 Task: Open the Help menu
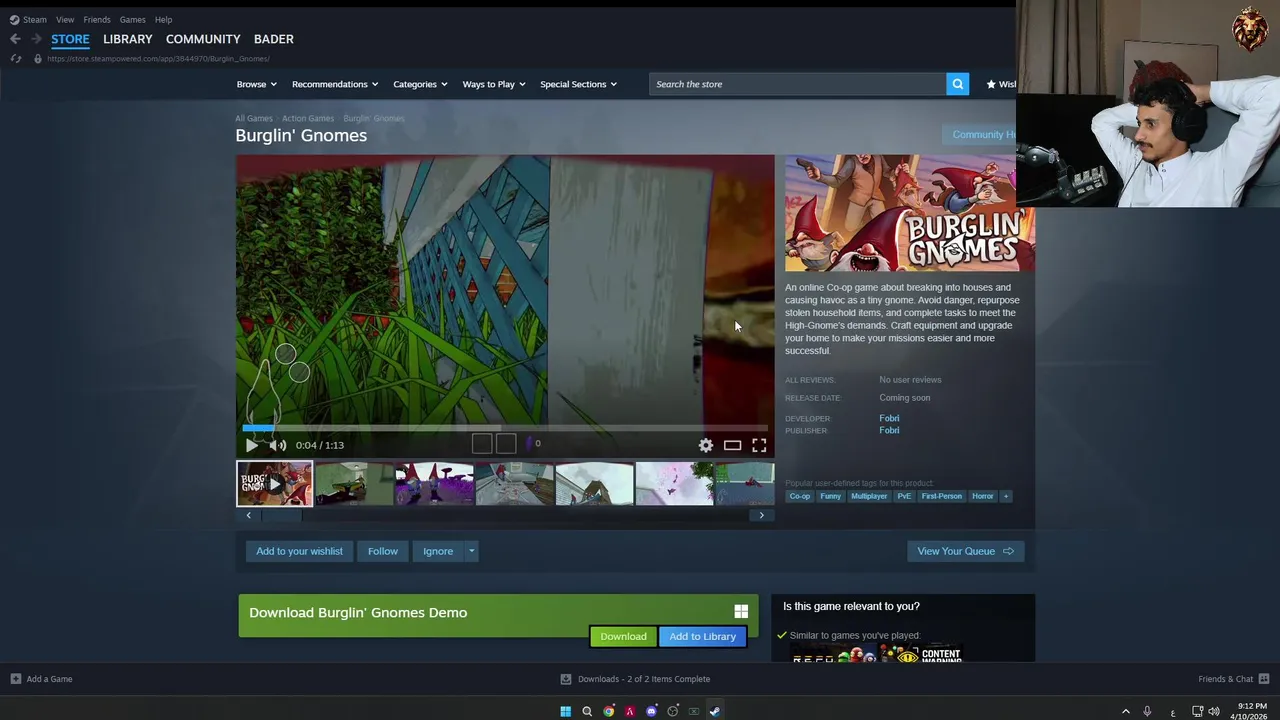[x=163, y=19]
